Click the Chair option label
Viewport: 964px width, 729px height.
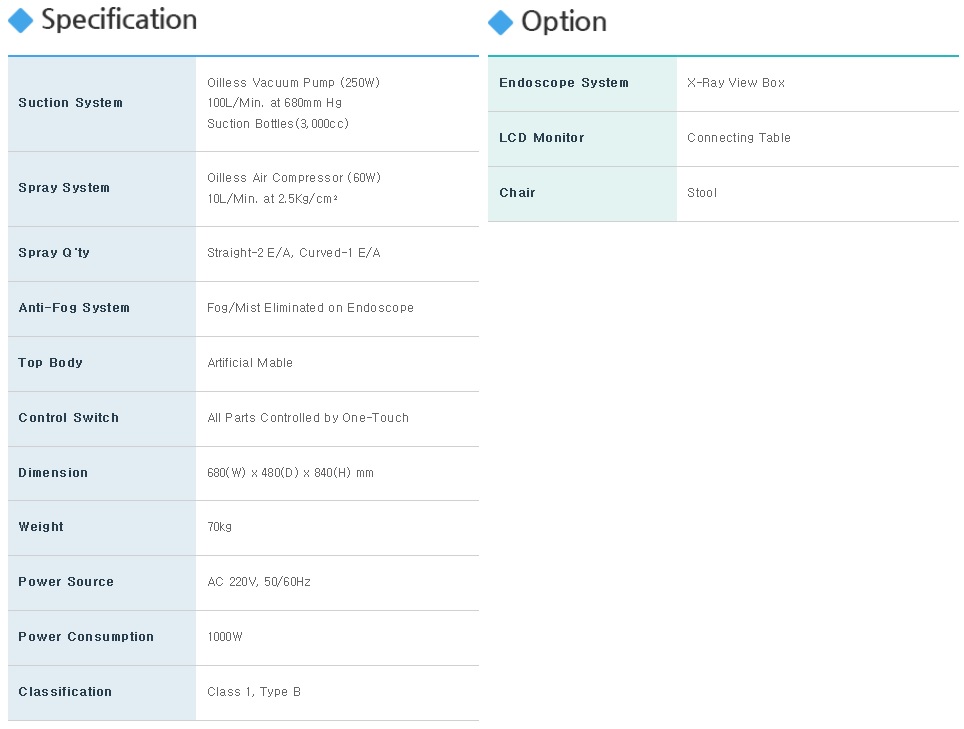pos(517,192)
